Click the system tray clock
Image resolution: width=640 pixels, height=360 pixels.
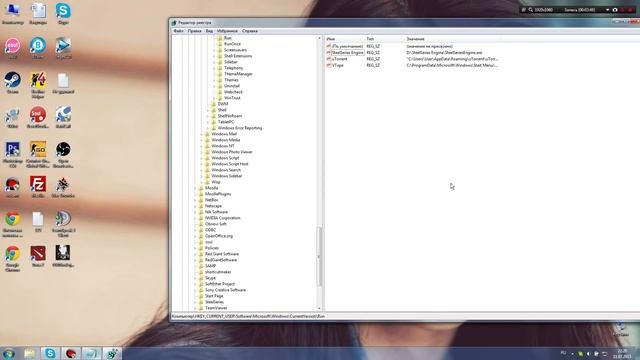[622, 353]
